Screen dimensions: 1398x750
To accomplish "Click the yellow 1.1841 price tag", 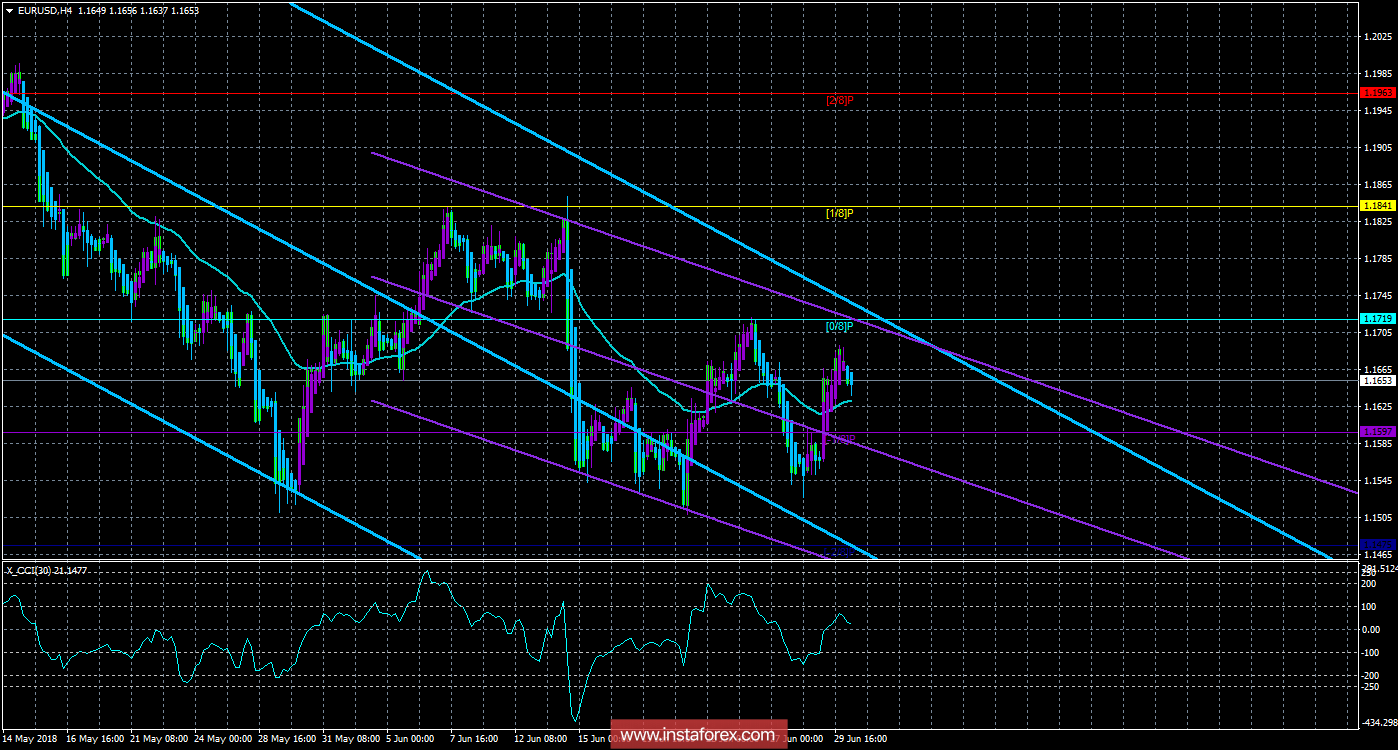I will tap(1378, 205).
